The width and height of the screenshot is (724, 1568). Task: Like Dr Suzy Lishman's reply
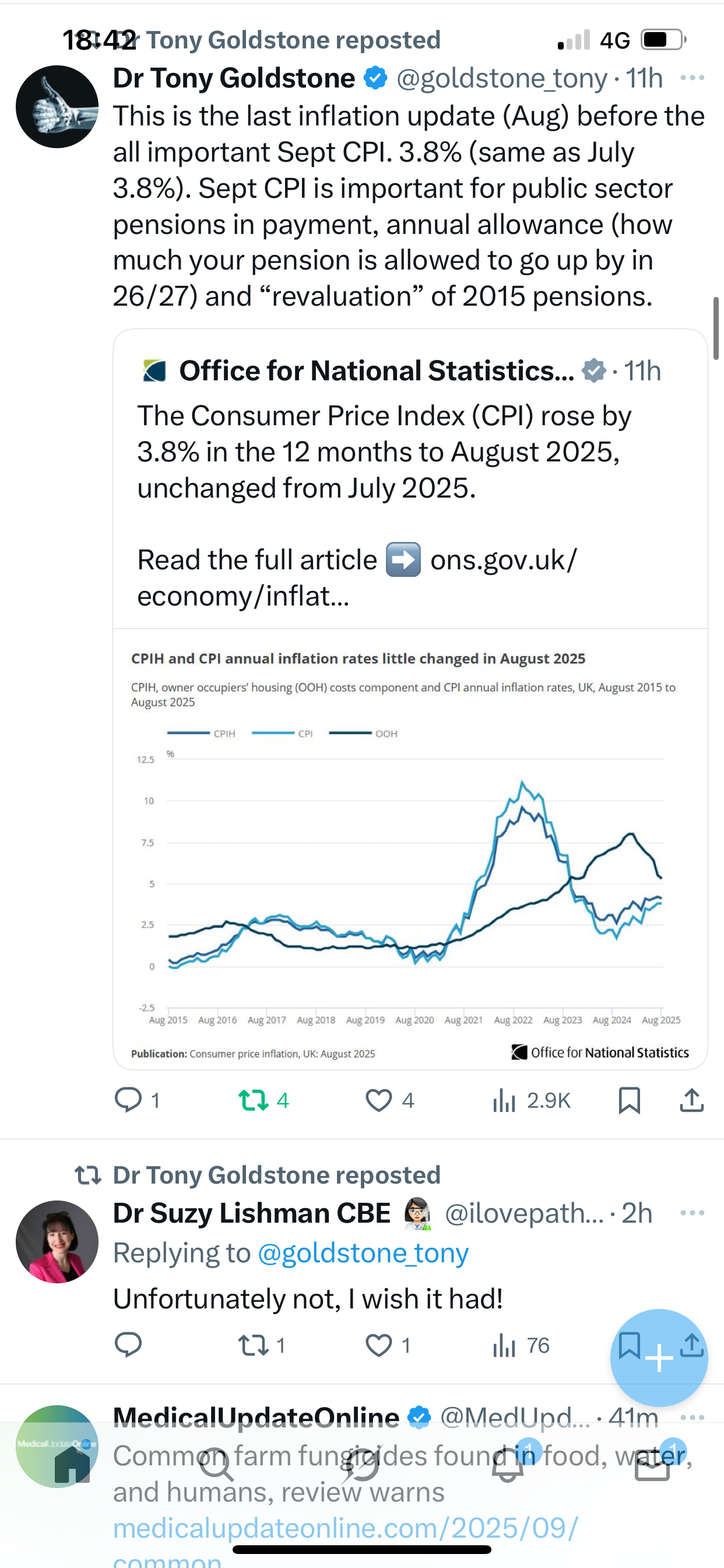pyautogui.click(x=378, y=1345)
